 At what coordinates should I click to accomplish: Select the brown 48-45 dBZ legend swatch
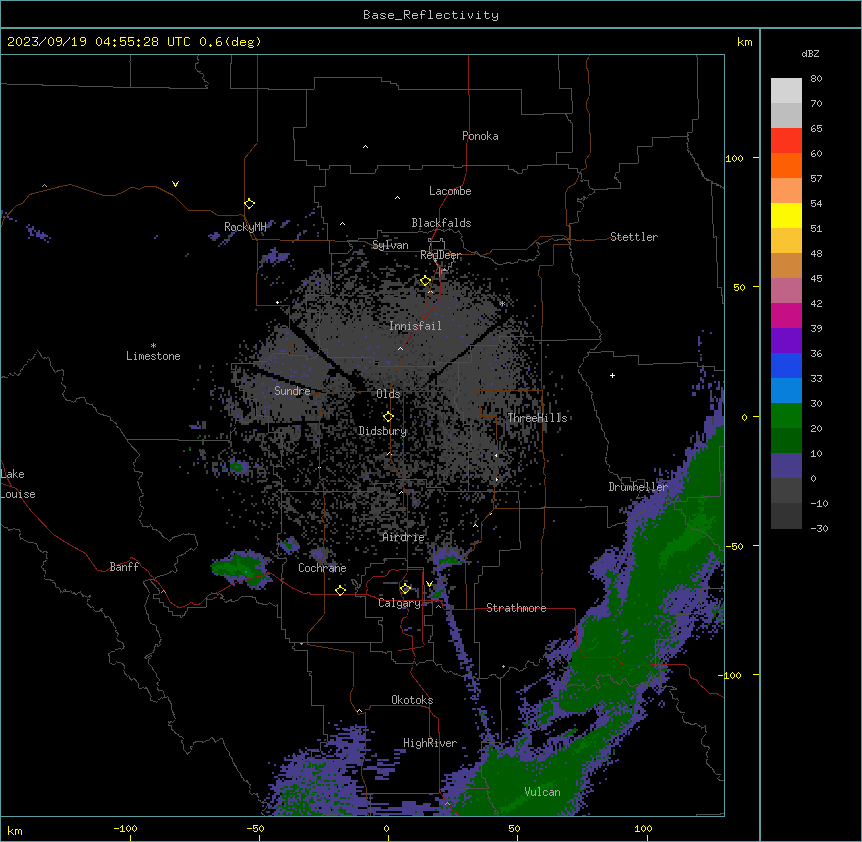786,265
